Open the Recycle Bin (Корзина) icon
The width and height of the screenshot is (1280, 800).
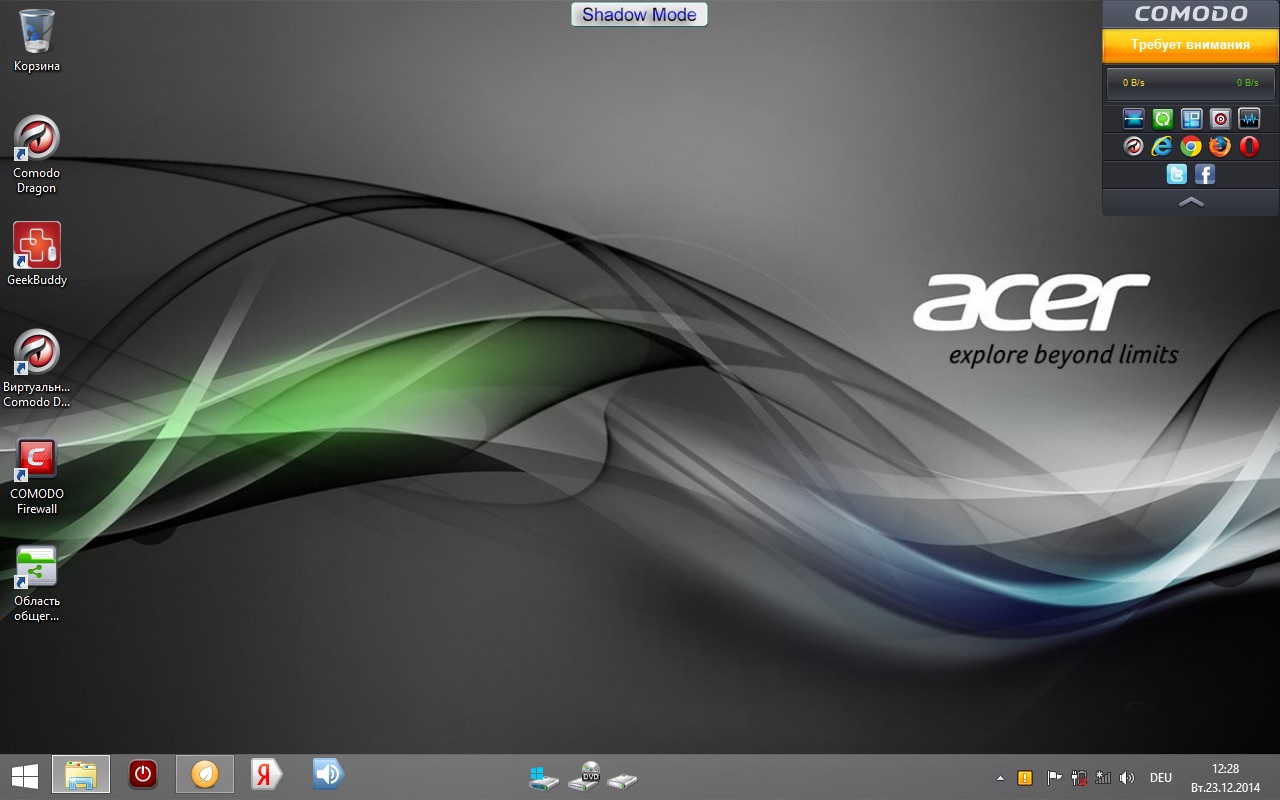[37, 40]
